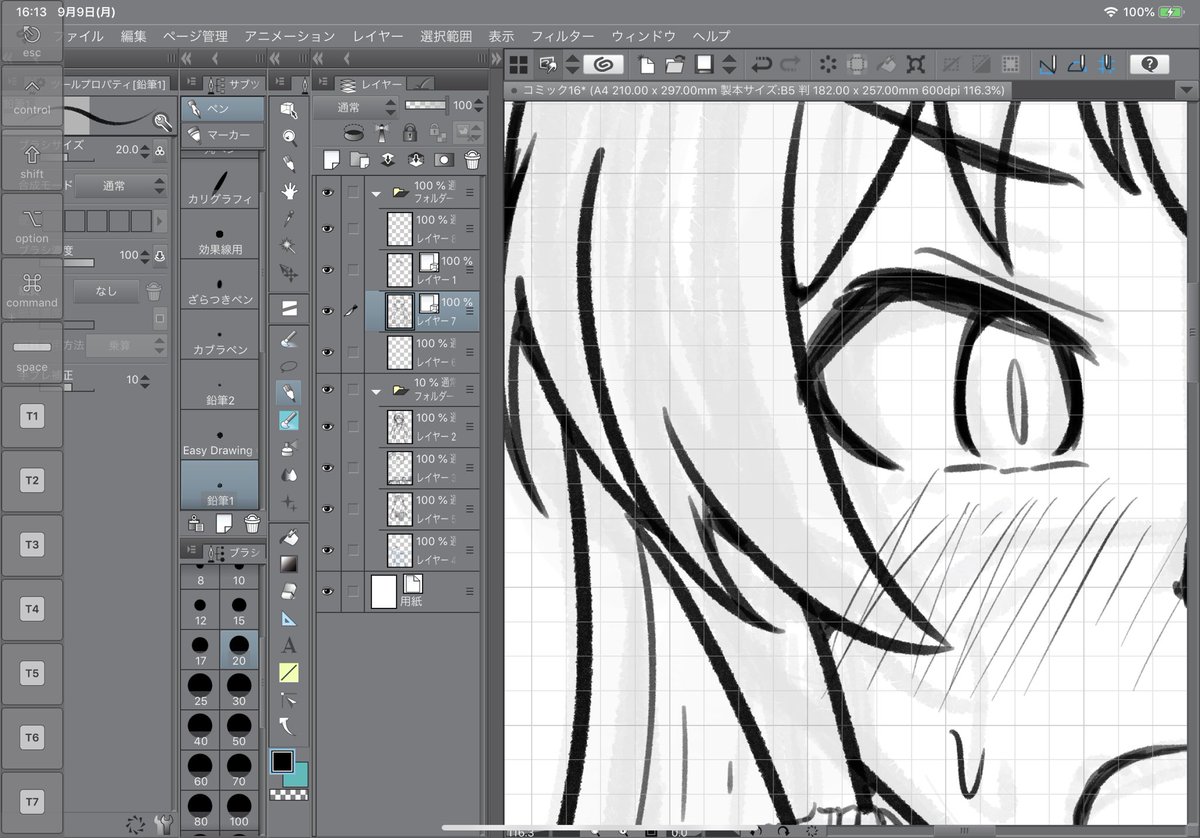
Task: Click the new raster layer icon
Action: [x=332, y=159]
